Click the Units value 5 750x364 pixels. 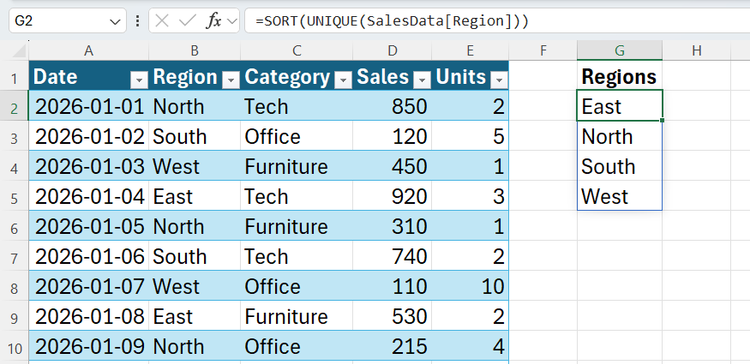(470, 136)
